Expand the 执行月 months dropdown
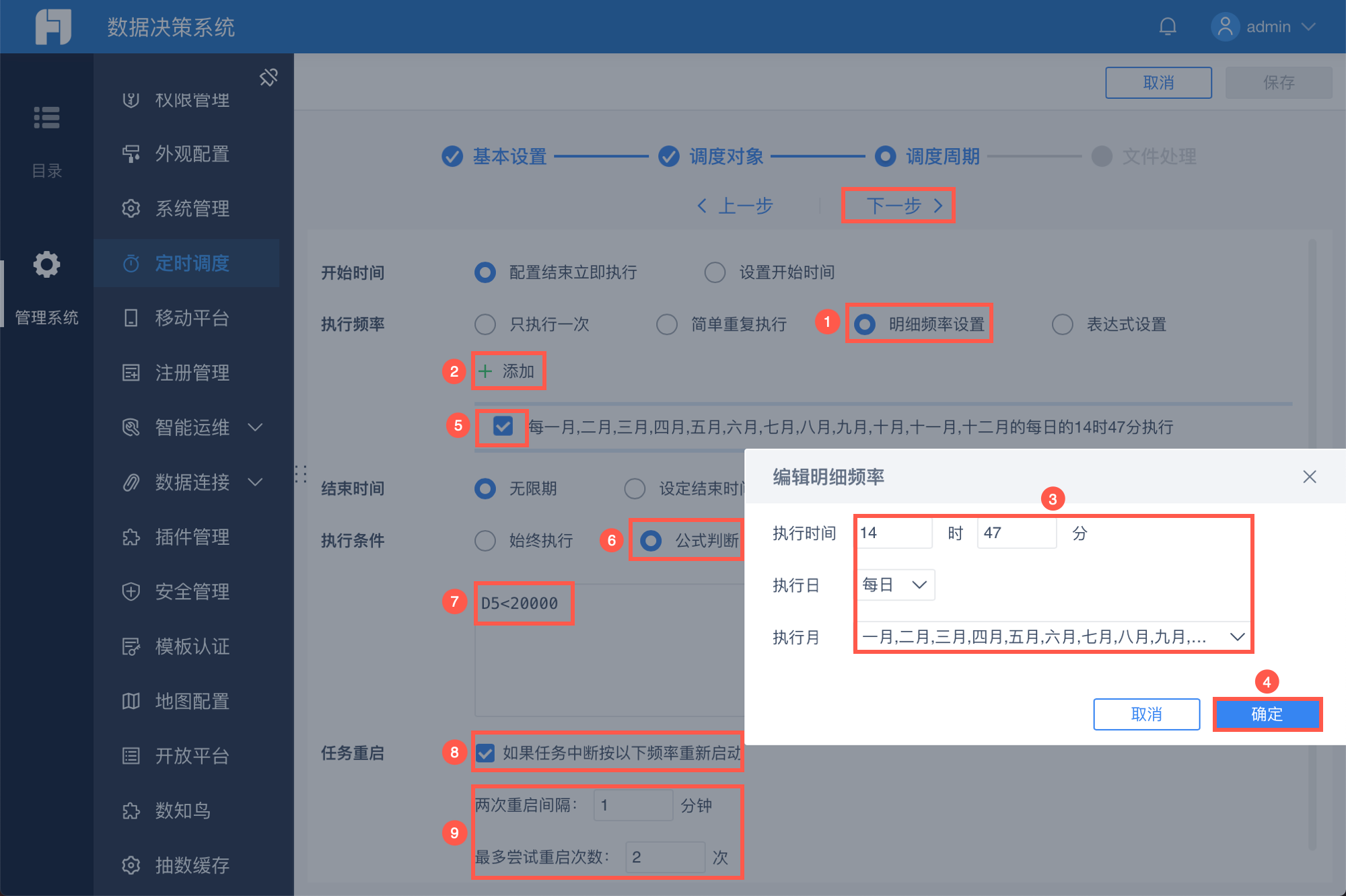Viewport: 1346px width, 896px height. click(x=1237, y=637)
